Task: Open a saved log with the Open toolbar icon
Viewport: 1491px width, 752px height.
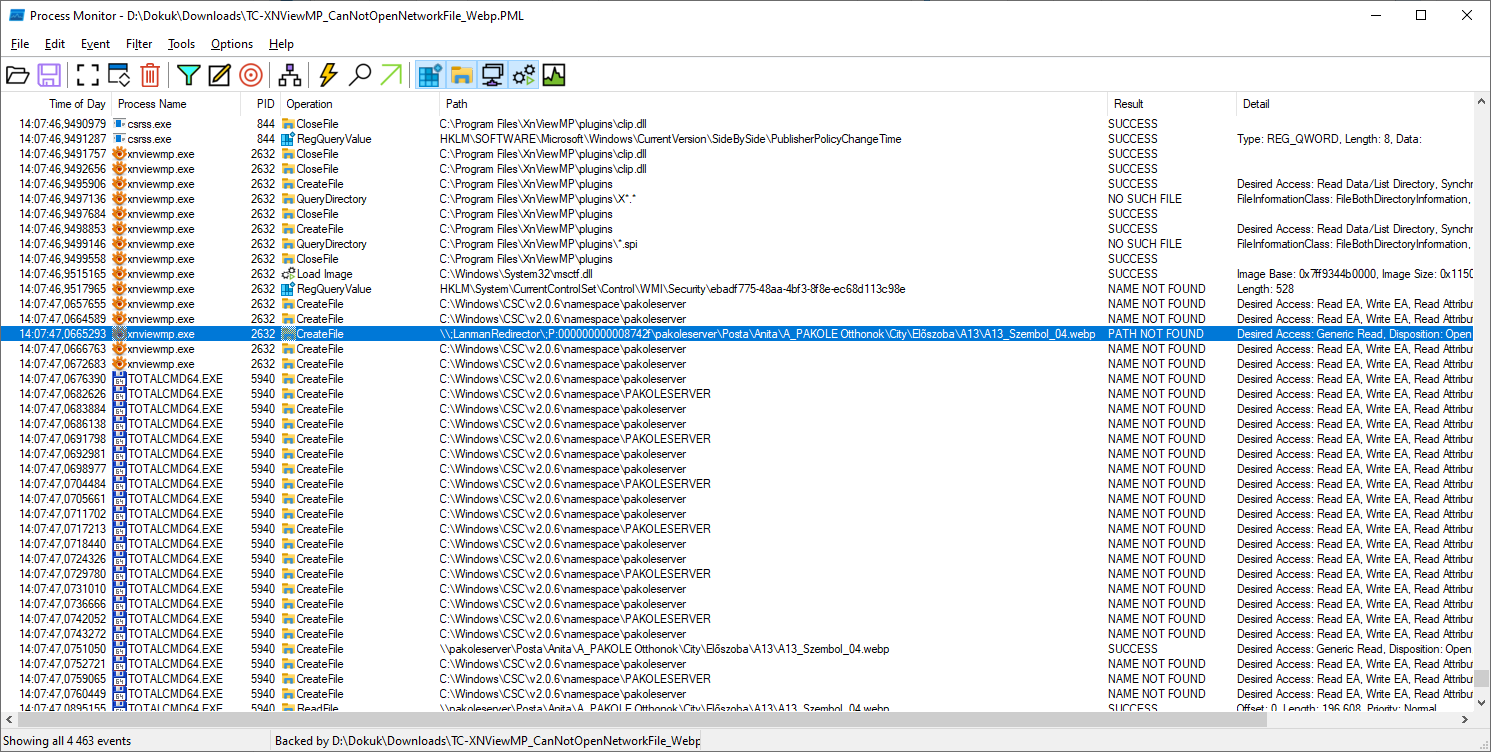Action: pyautogui.click(x=17, y=75)
